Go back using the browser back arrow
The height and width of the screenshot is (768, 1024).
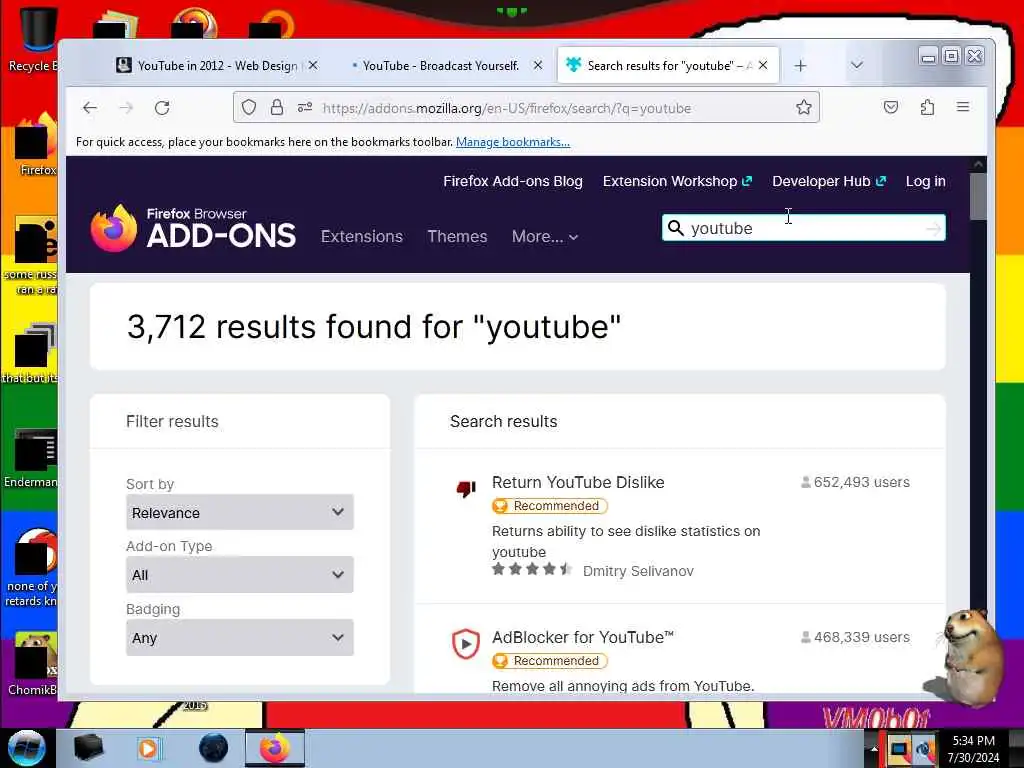[90, 108]
